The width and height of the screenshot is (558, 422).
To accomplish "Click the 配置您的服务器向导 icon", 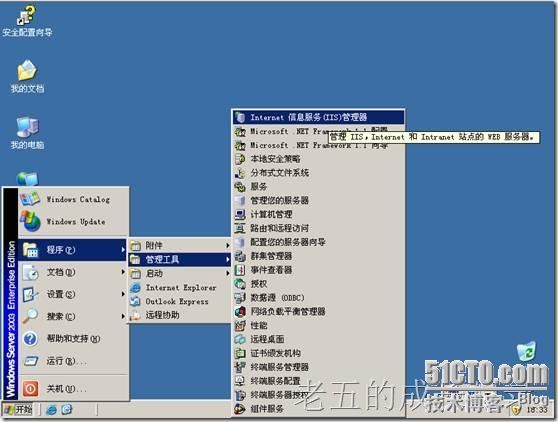I will (240, 242).
